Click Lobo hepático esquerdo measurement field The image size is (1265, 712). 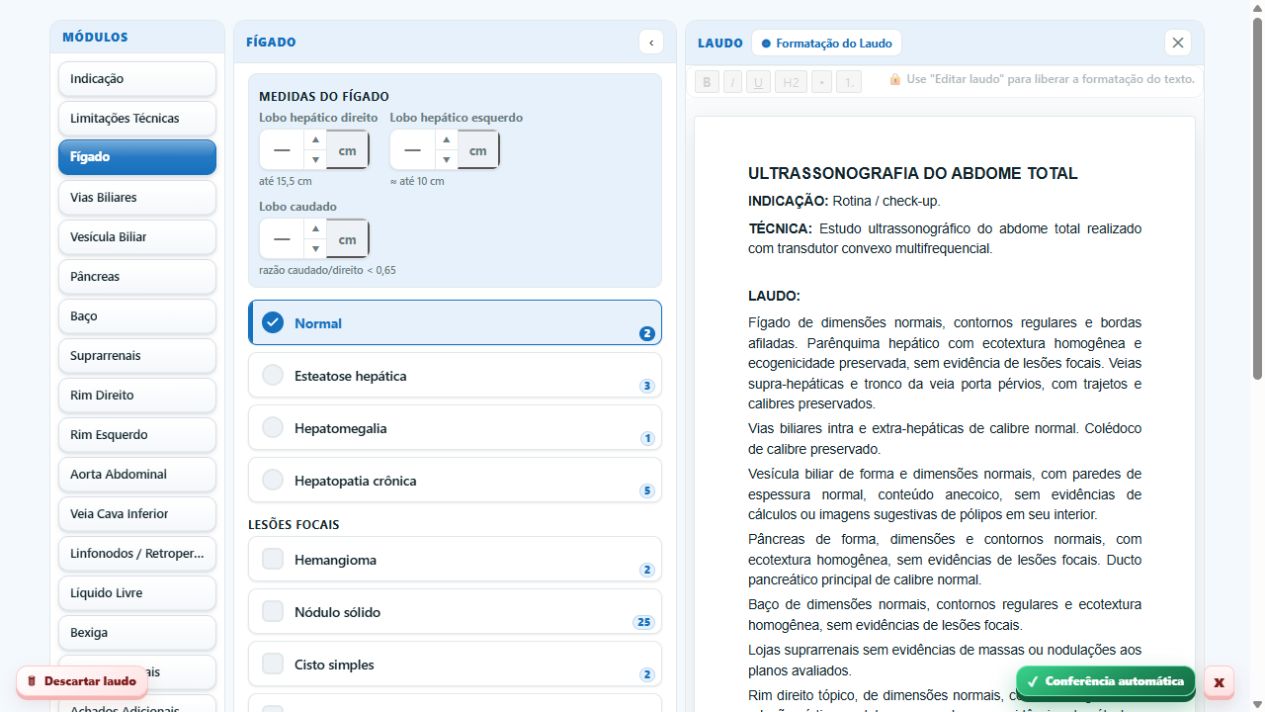coord(413,150)
